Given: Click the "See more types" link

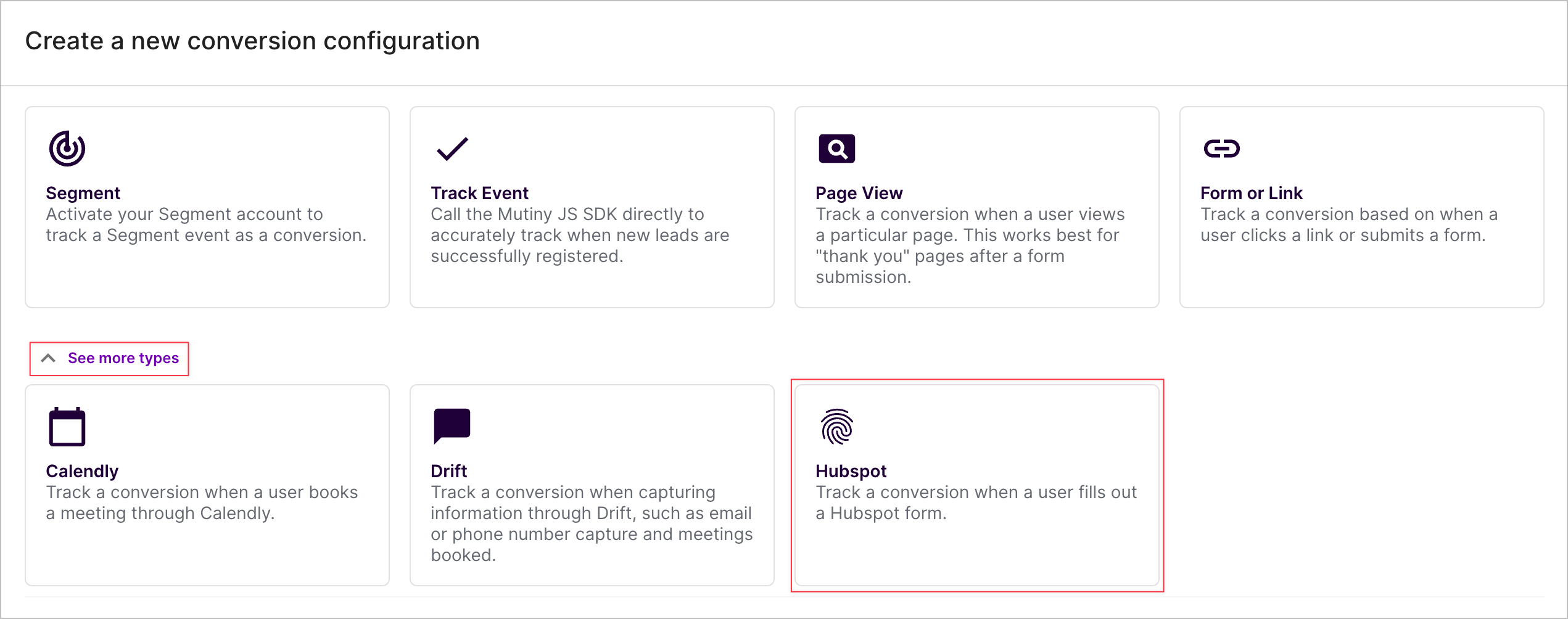Looking at the screenshot, I should point(123,358).
